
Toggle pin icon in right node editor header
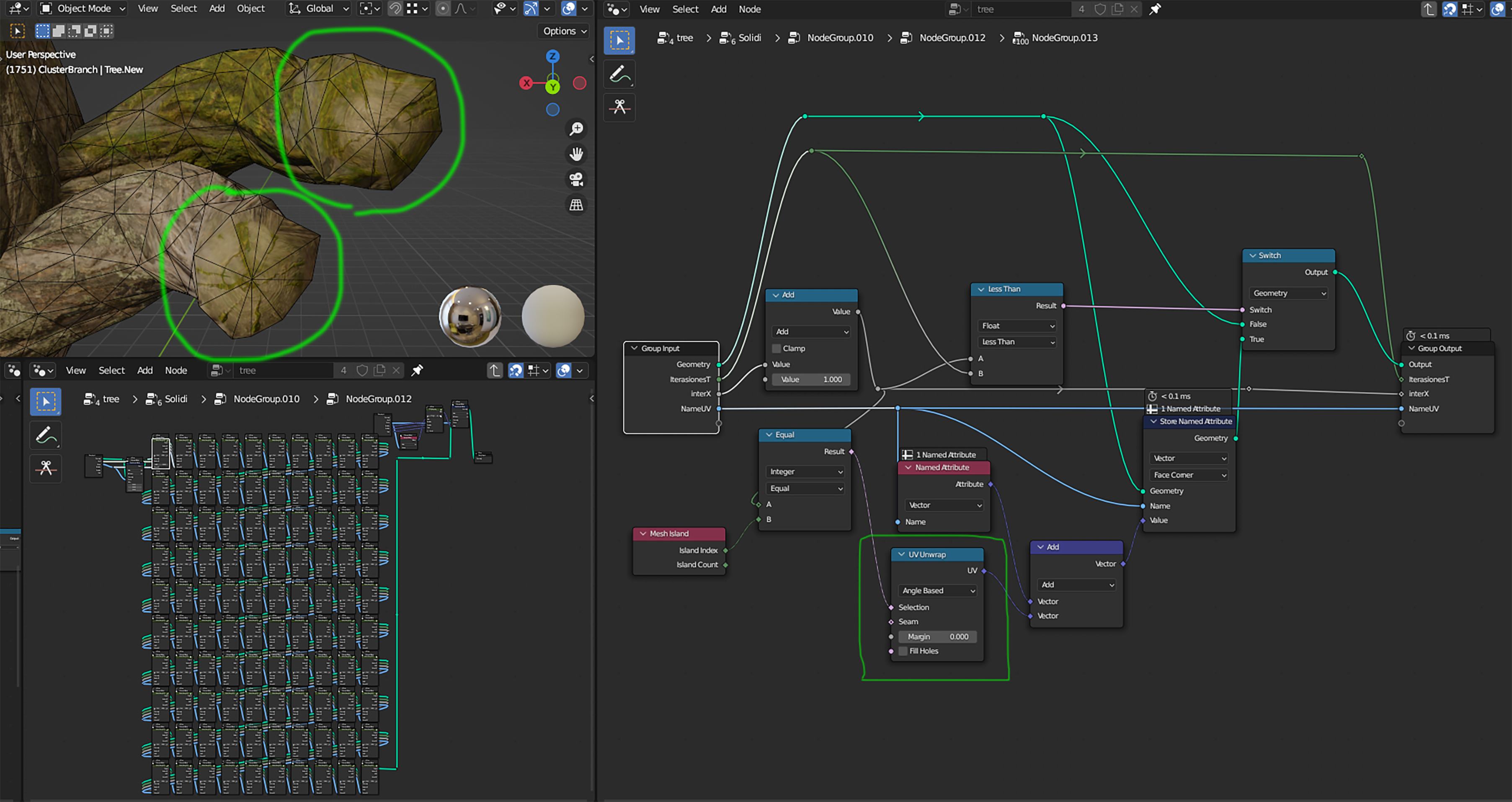pyautogui.click(x=1155, y=9)
